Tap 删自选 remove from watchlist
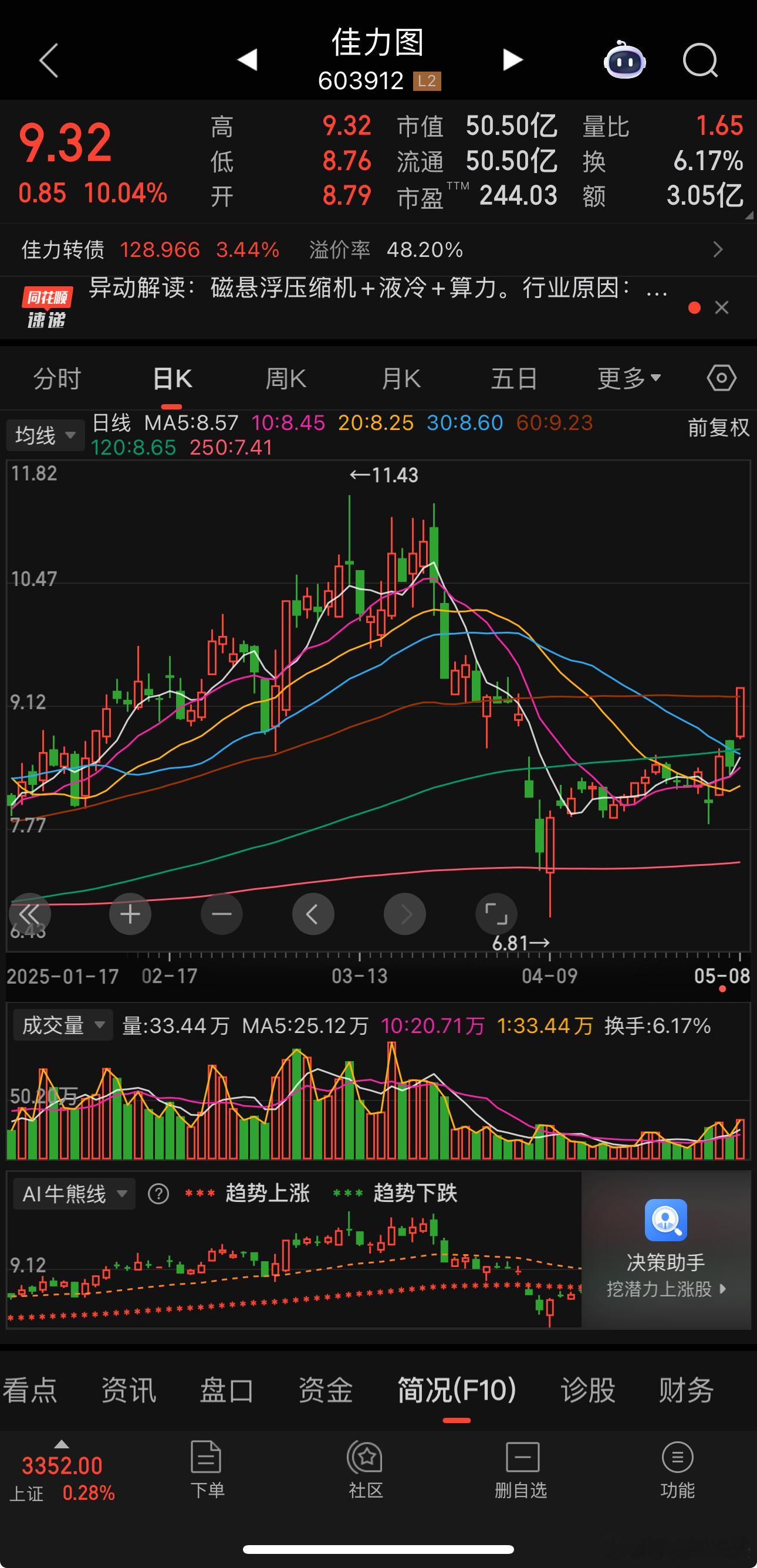The width and height of the screenshot is (757, 1568). point(521,1469)
